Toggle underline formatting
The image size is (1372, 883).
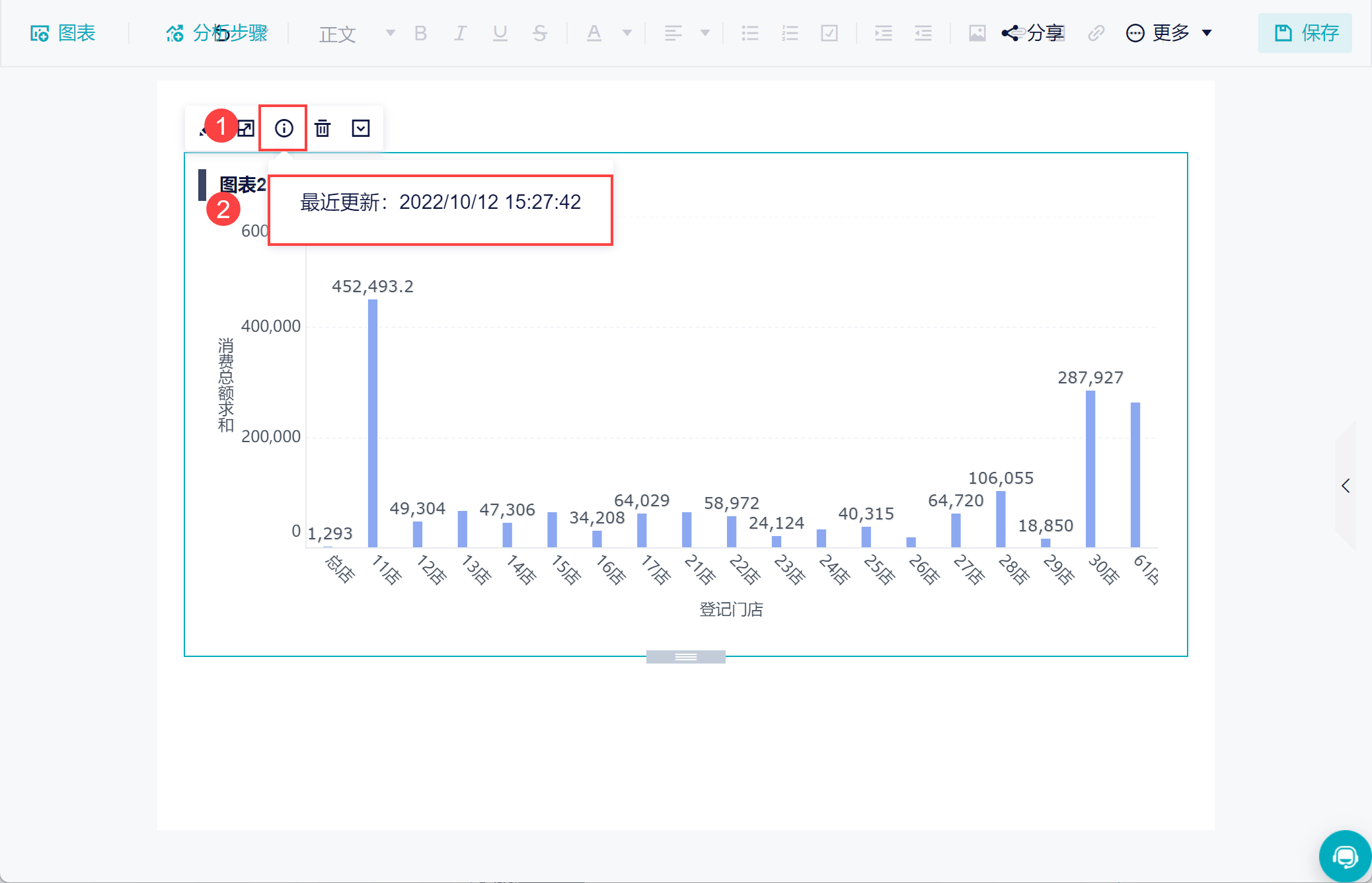[x=500, y=33]
